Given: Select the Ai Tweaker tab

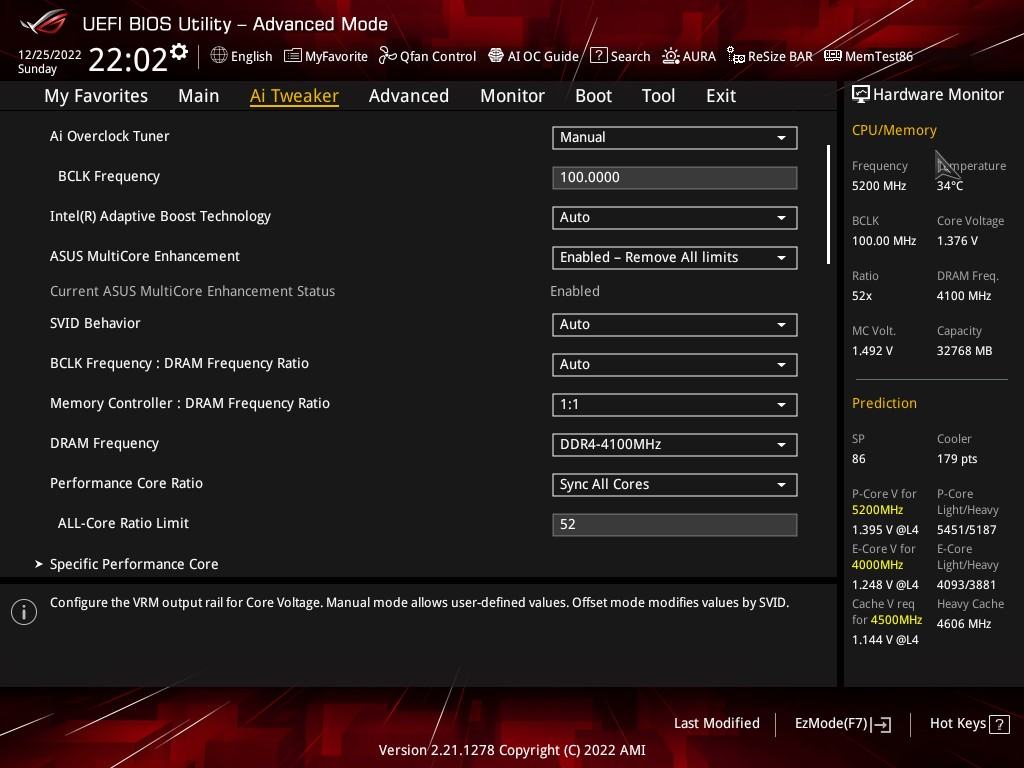Looking at the screenshot, I should (x=294, y=96).
